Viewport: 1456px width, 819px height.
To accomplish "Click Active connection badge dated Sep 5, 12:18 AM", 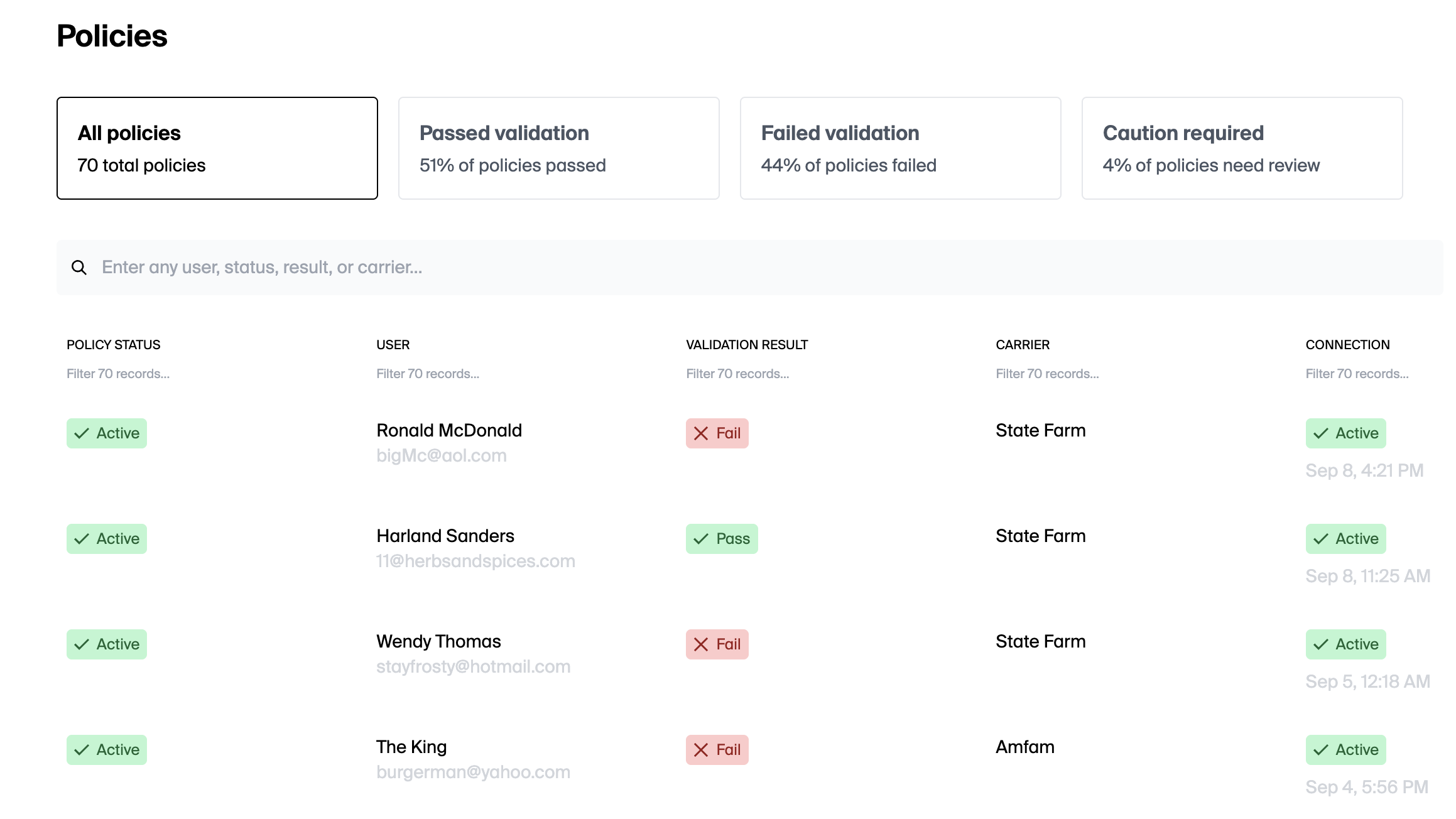I will coord(1345,644).
